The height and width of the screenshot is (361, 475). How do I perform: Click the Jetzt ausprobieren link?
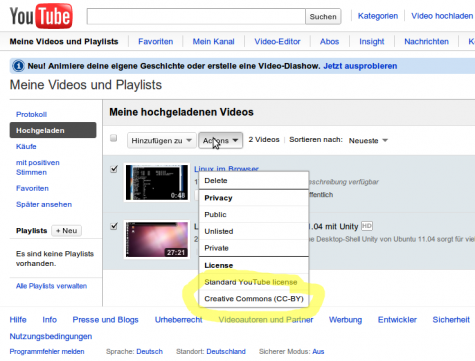360,66
